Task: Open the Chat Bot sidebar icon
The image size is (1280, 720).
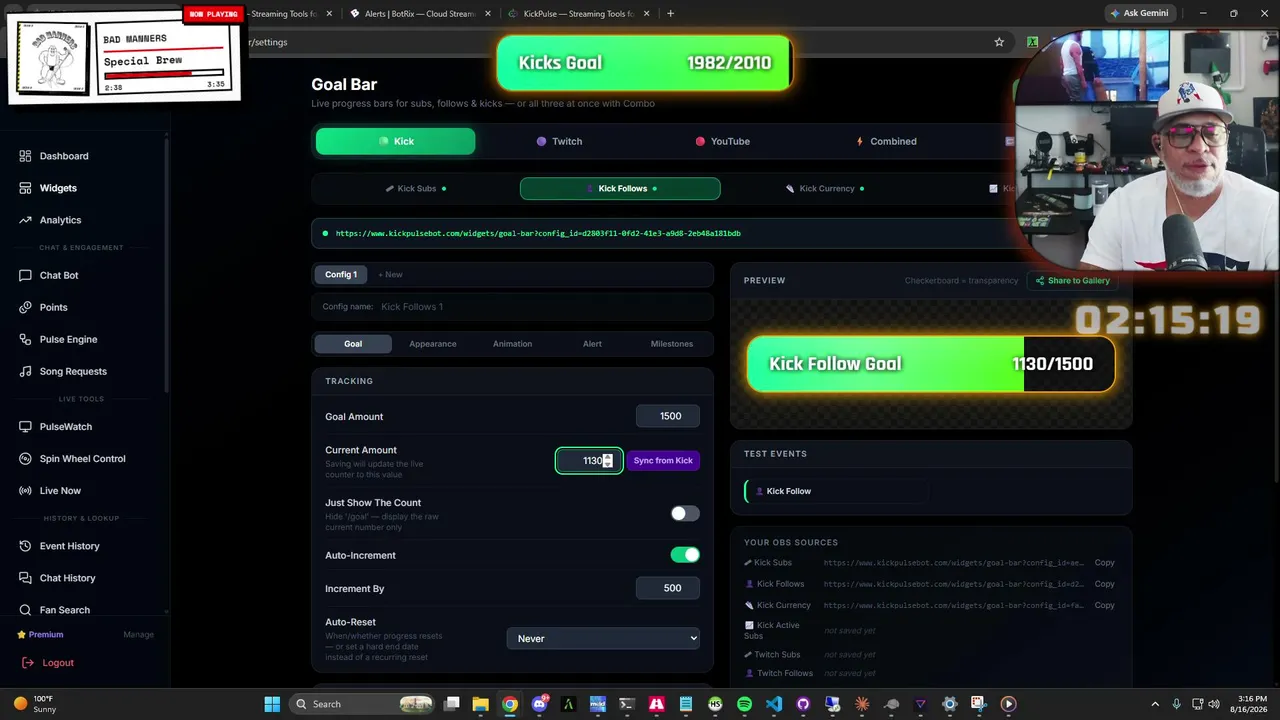Action: tap(25, 275)
